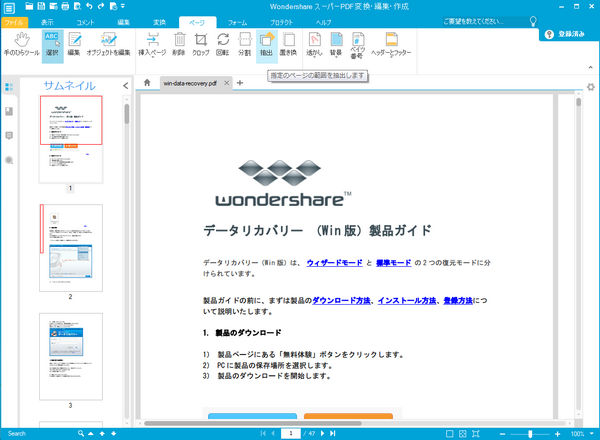Follow the インストール方法 link
Screen dimensions: 600x440
(x=407, y=300)
